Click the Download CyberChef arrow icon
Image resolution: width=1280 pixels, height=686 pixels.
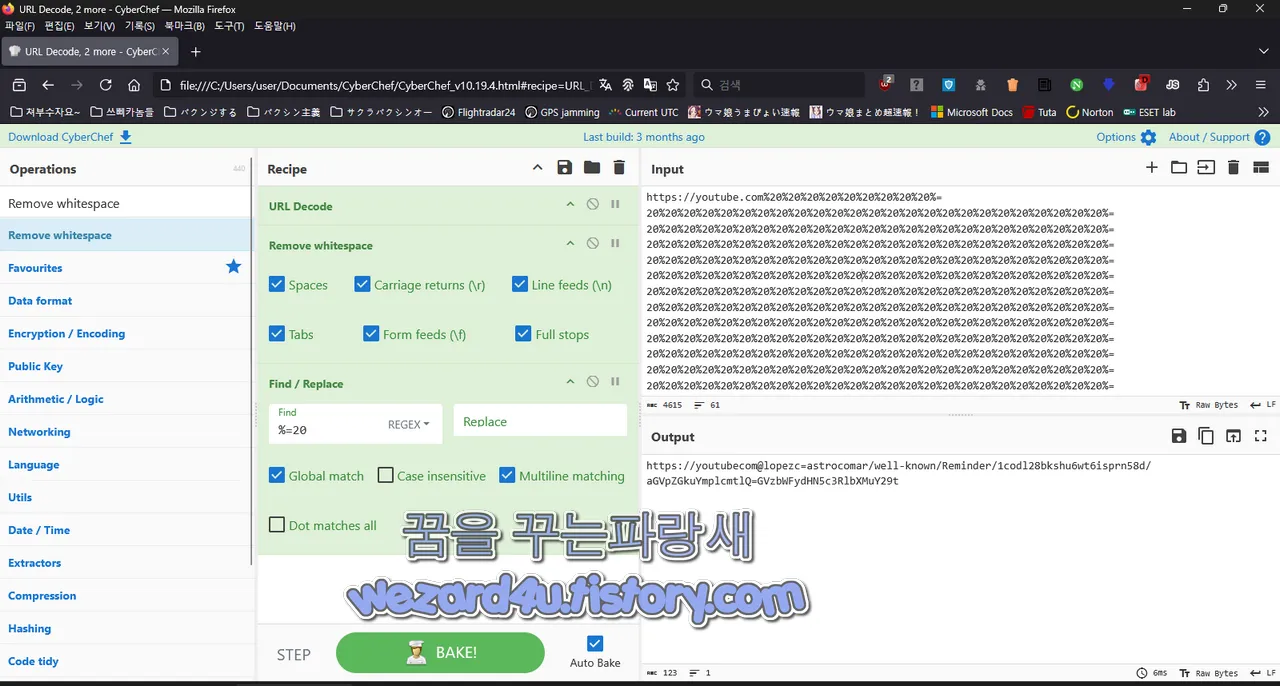[x=126, y=137]
